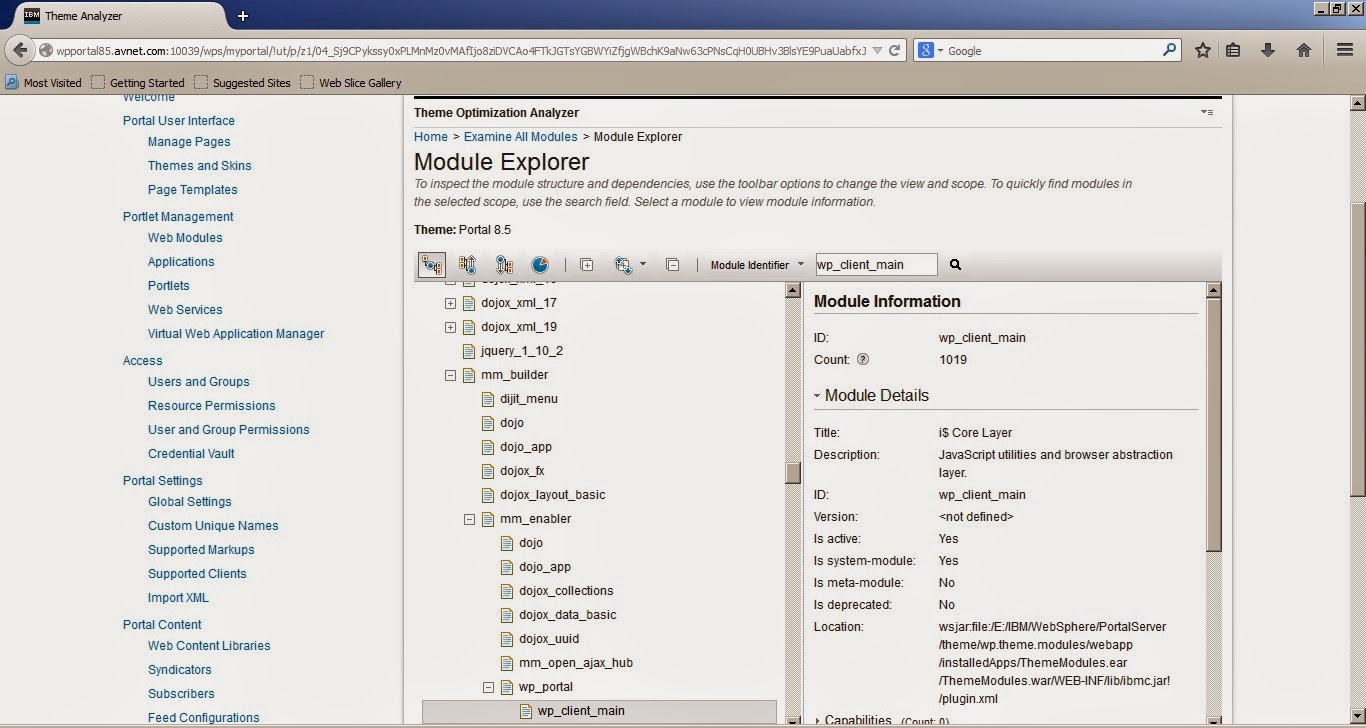The width and height of the screenshot is (1366, 728).
Task: Open the portlet menu icon on Theme Optimization Analyzer
Action: (1207, 112)
